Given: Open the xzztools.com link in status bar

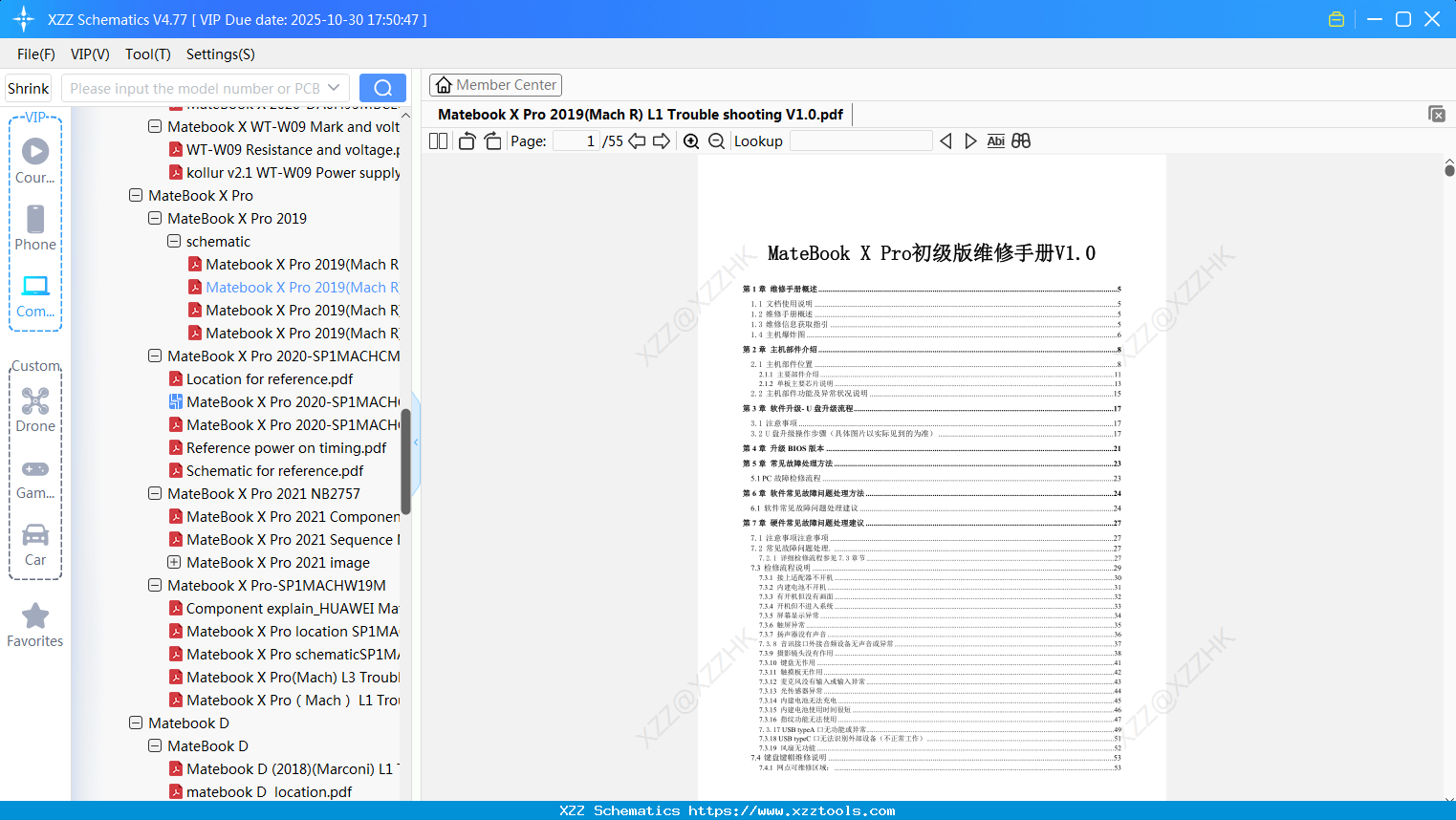Looking at the screenshot, I should (x=792, y=811).
